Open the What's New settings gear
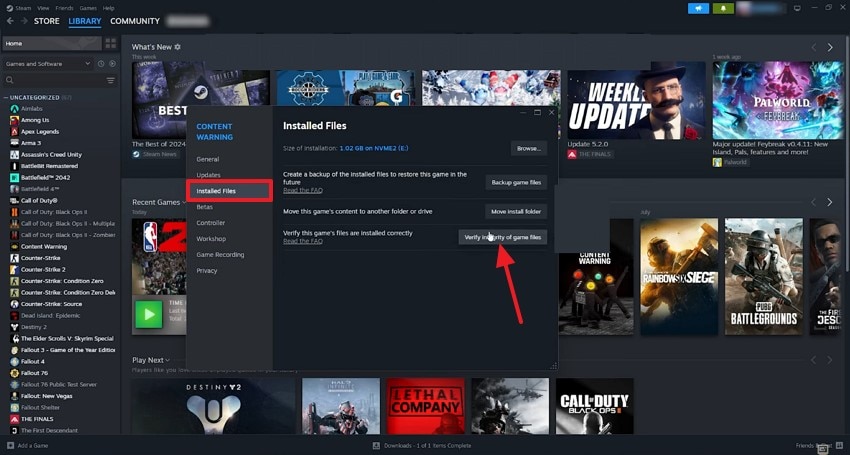The width and height of the screenshot is (850, 455). click(x=177, y=47)
